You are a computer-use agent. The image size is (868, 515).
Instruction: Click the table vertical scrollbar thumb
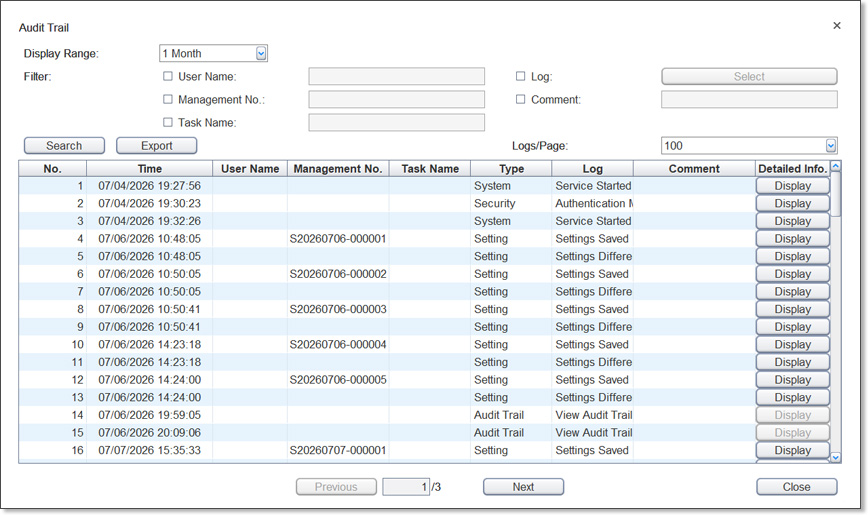pyautogui.click(x=836, y=194)
